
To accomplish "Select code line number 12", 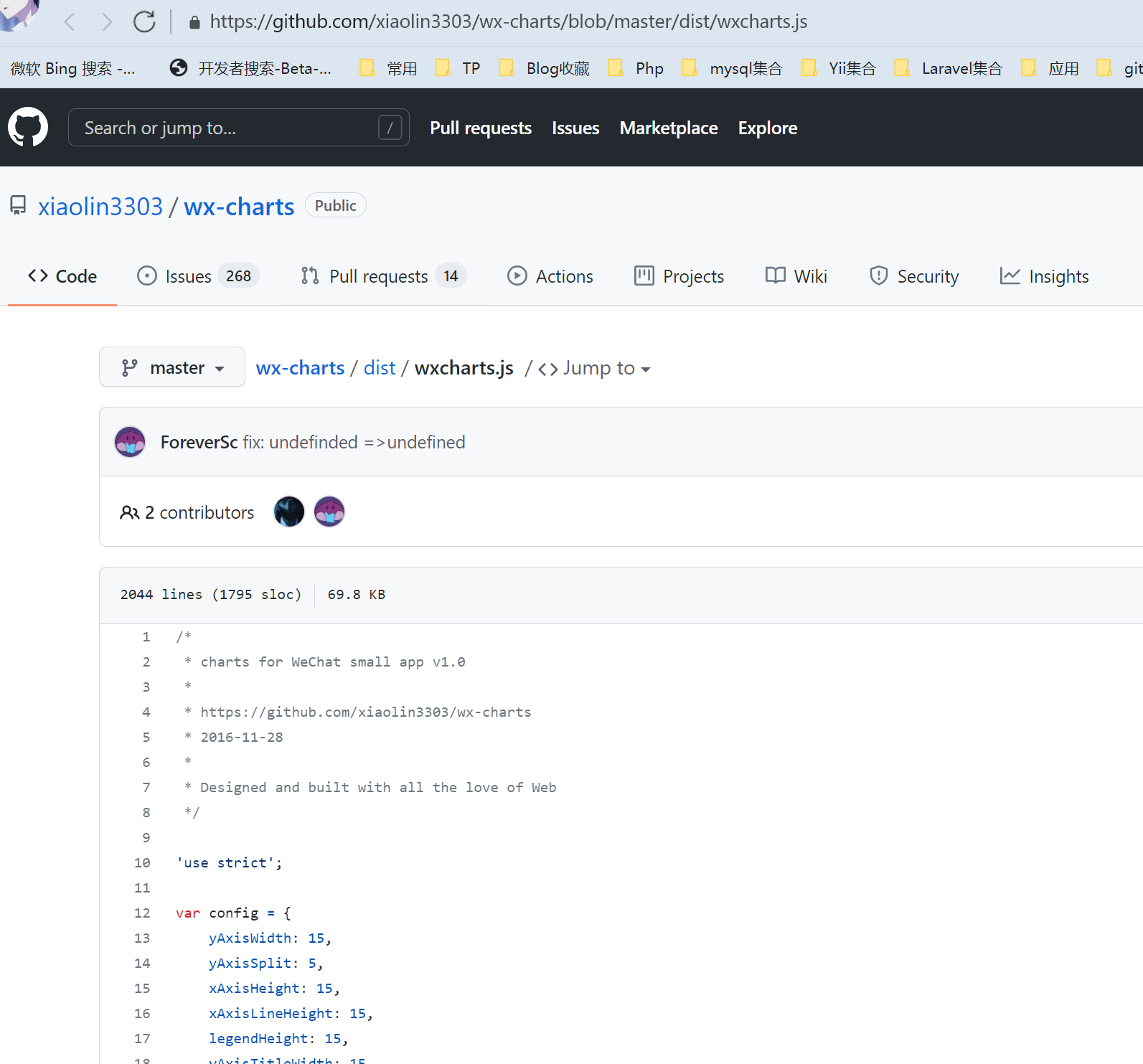I will 142,913.
